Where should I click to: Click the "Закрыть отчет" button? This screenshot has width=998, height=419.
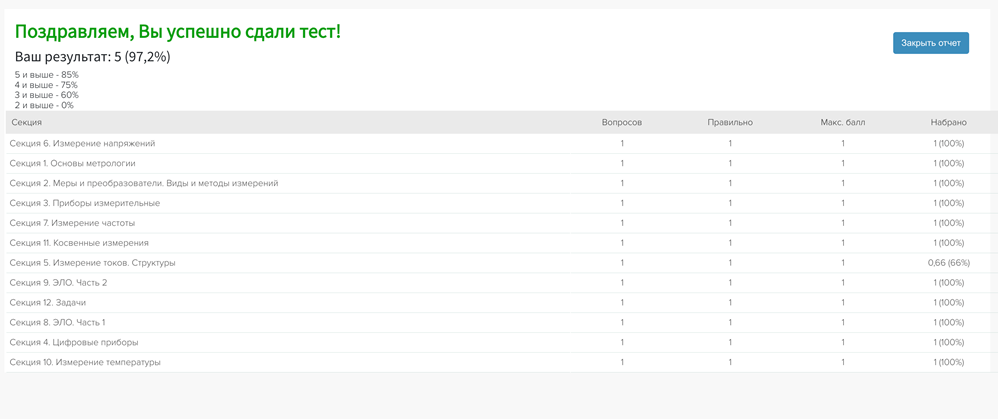pos(930,43)
